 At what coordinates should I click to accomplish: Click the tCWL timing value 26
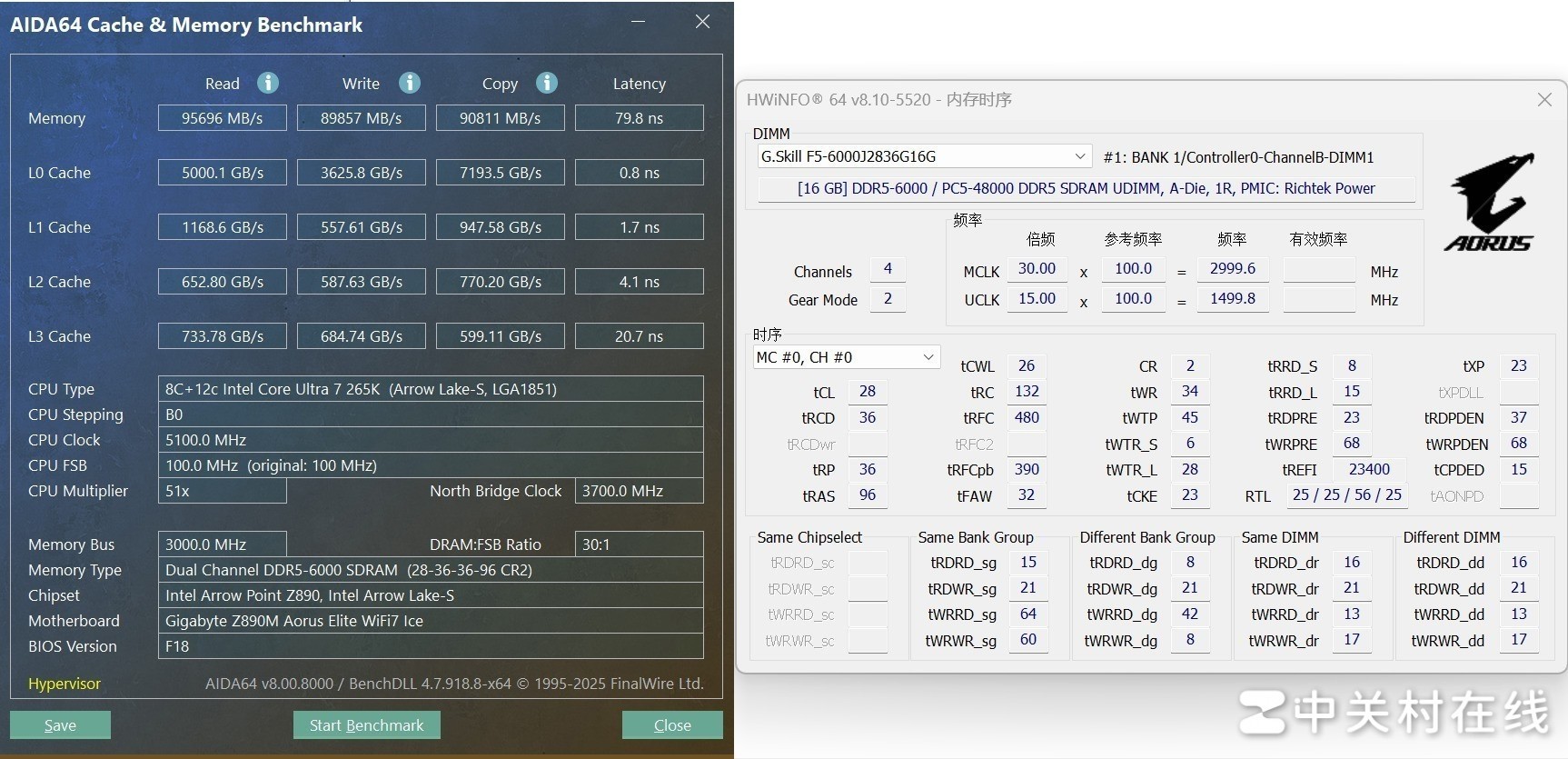[x=1027, y=365]
